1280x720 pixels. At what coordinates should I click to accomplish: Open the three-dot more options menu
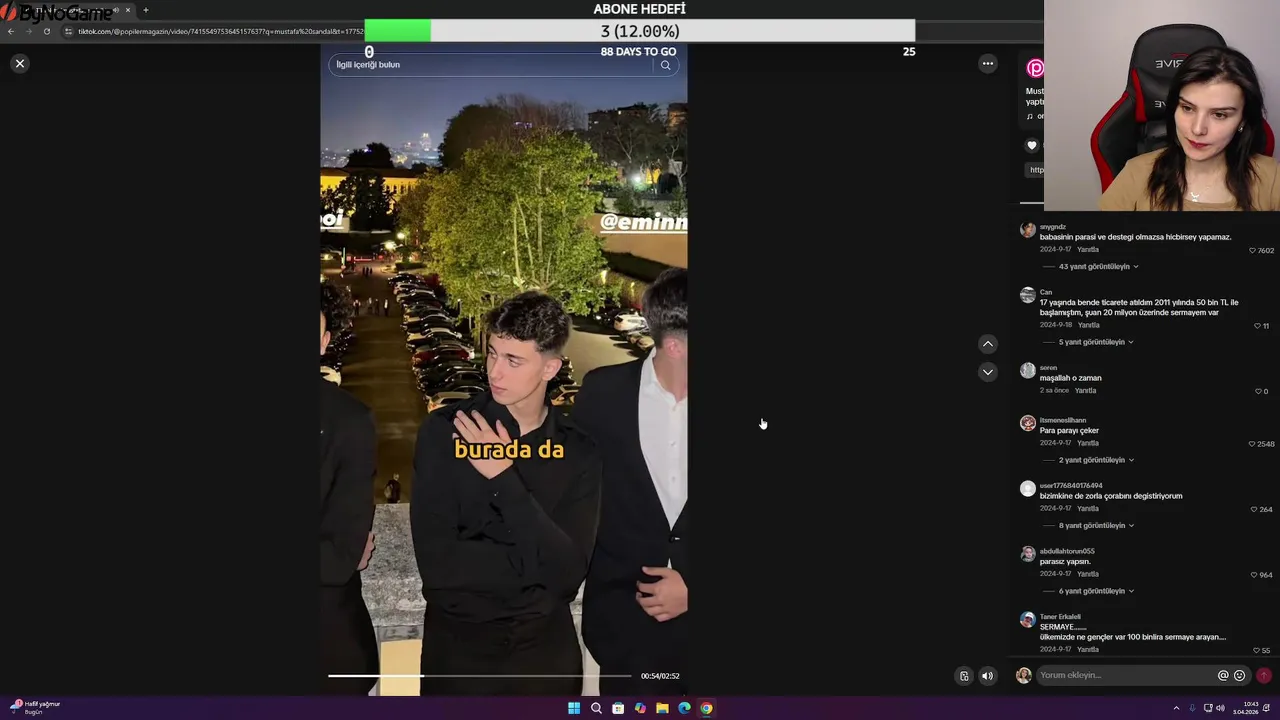(988, 63)
